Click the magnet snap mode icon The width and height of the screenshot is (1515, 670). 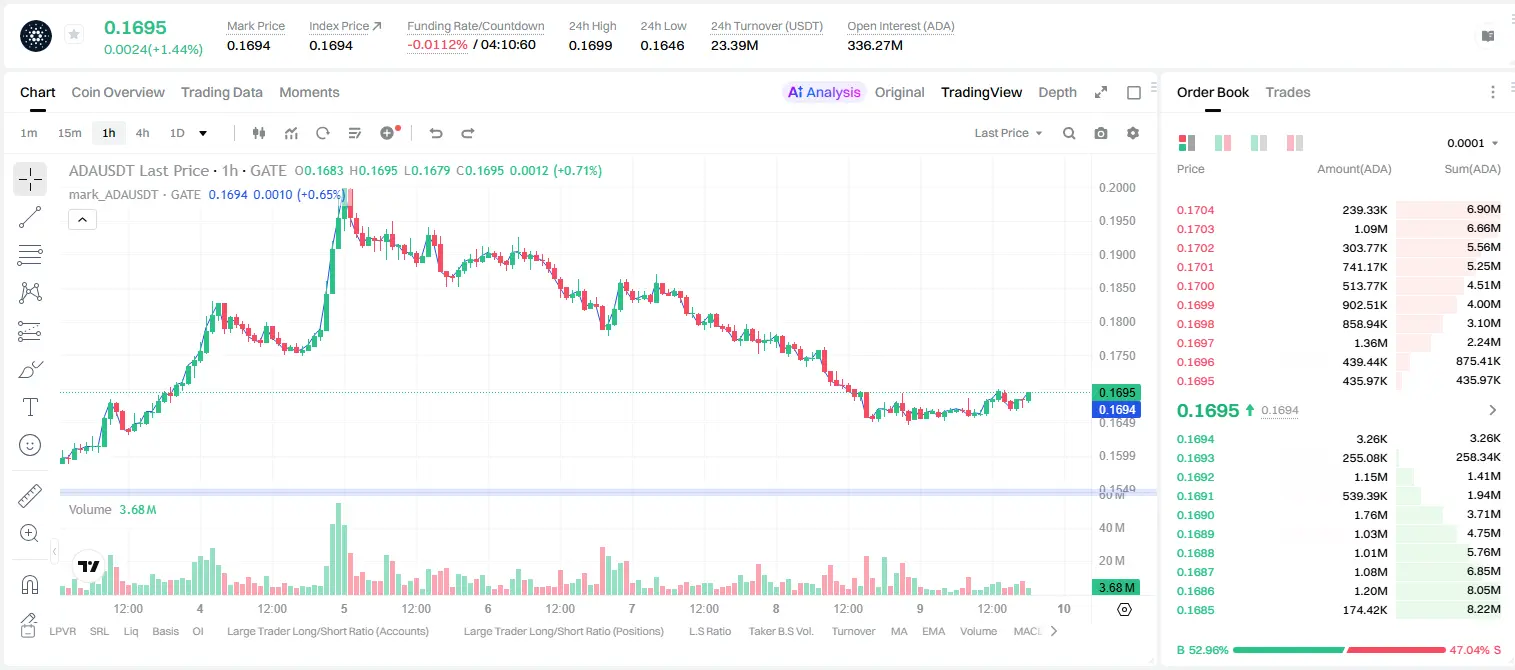pyautogui.click(x=30, y=584)
